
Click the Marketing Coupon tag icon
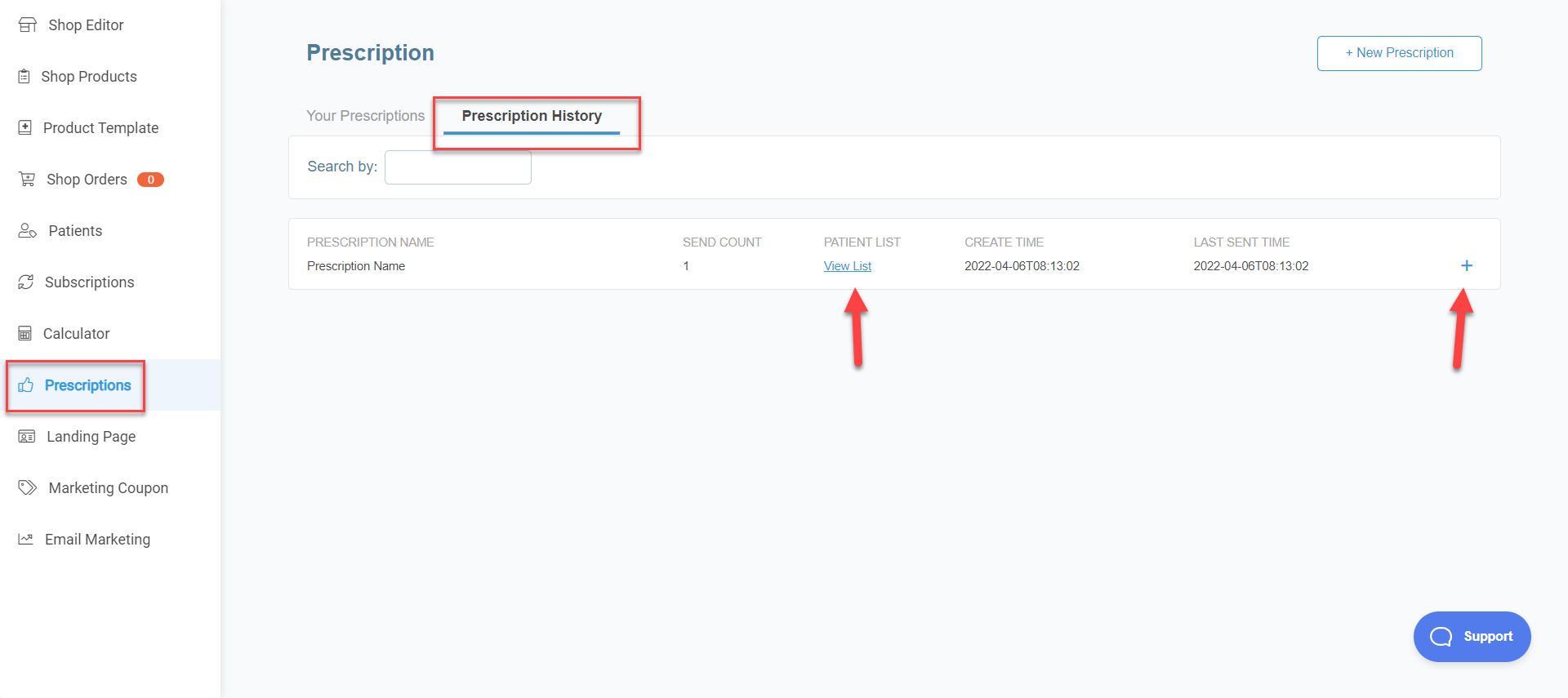tap(28, 487)
